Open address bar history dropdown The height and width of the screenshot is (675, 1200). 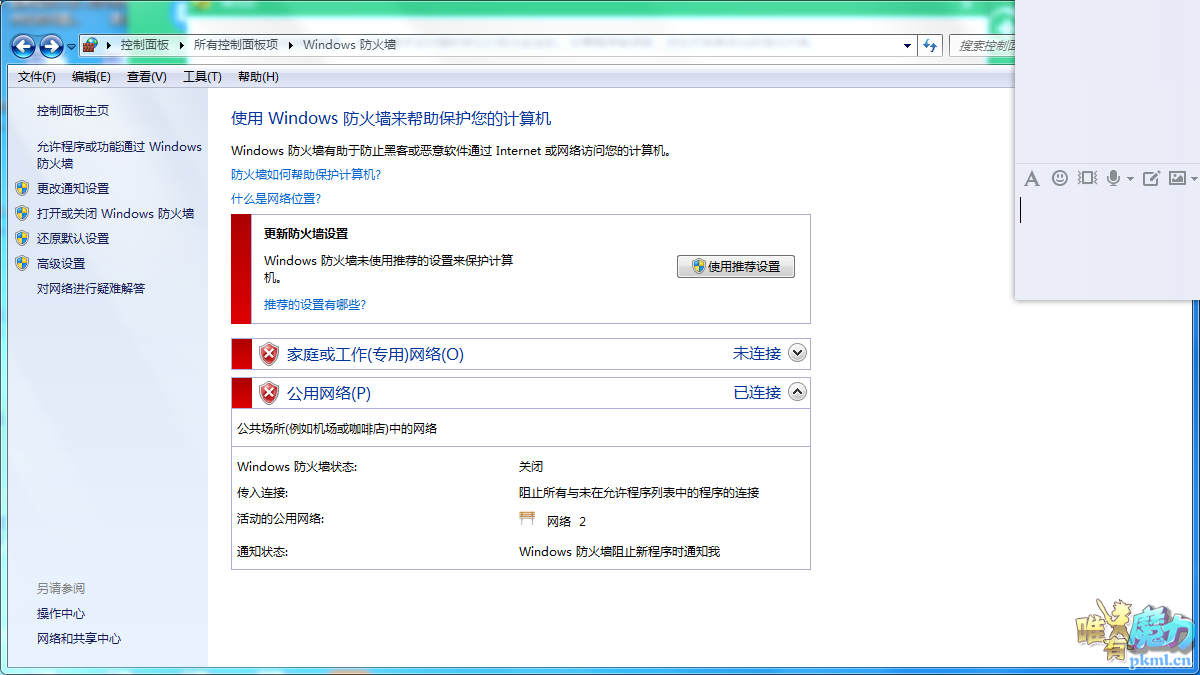907,45
